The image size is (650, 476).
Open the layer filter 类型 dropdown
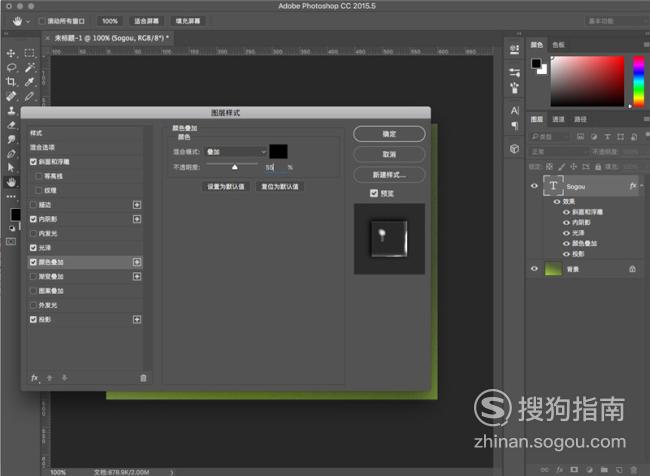click(550, 136)
